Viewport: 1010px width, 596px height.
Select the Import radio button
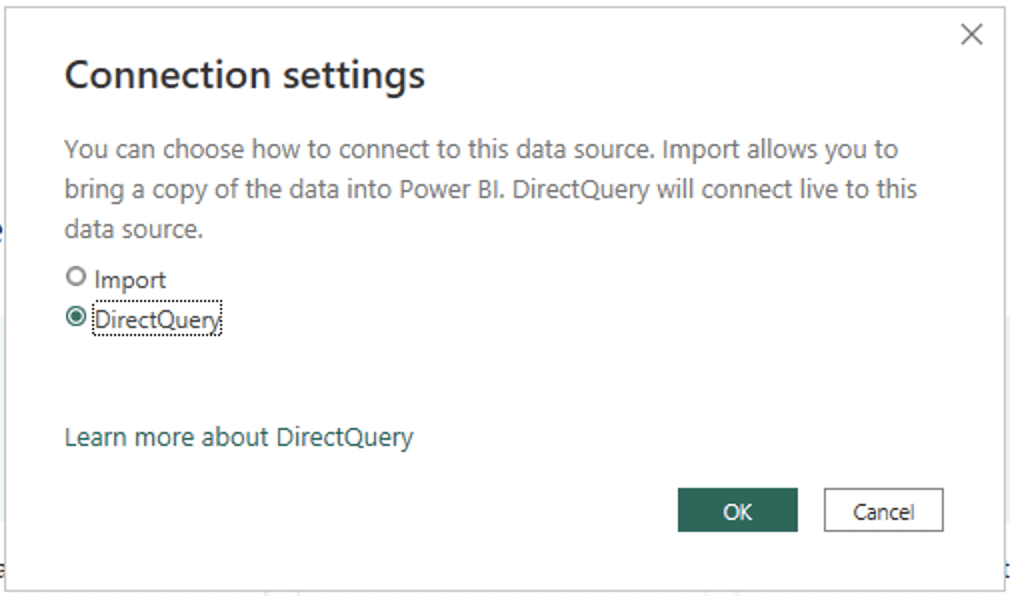click(76, 276)
